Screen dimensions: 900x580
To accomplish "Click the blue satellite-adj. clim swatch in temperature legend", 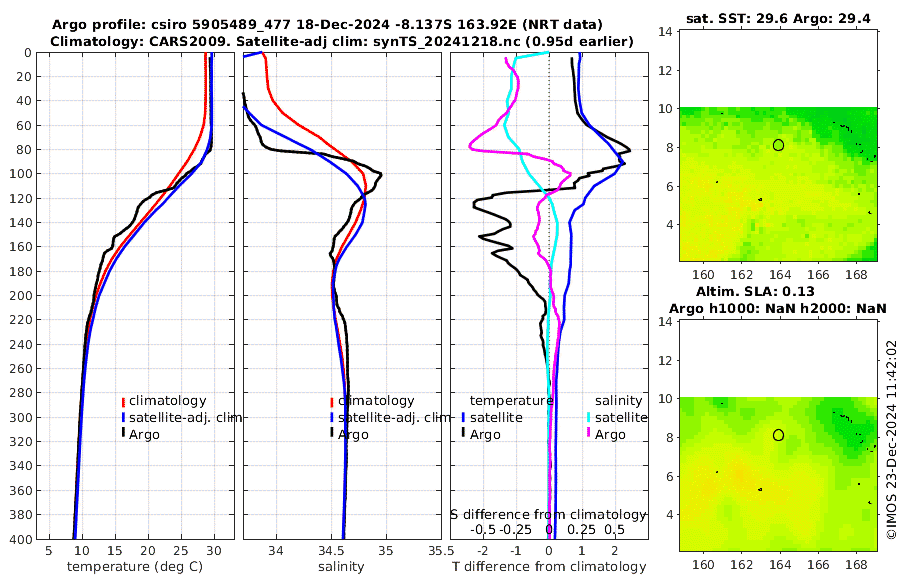I will point(123,418).
